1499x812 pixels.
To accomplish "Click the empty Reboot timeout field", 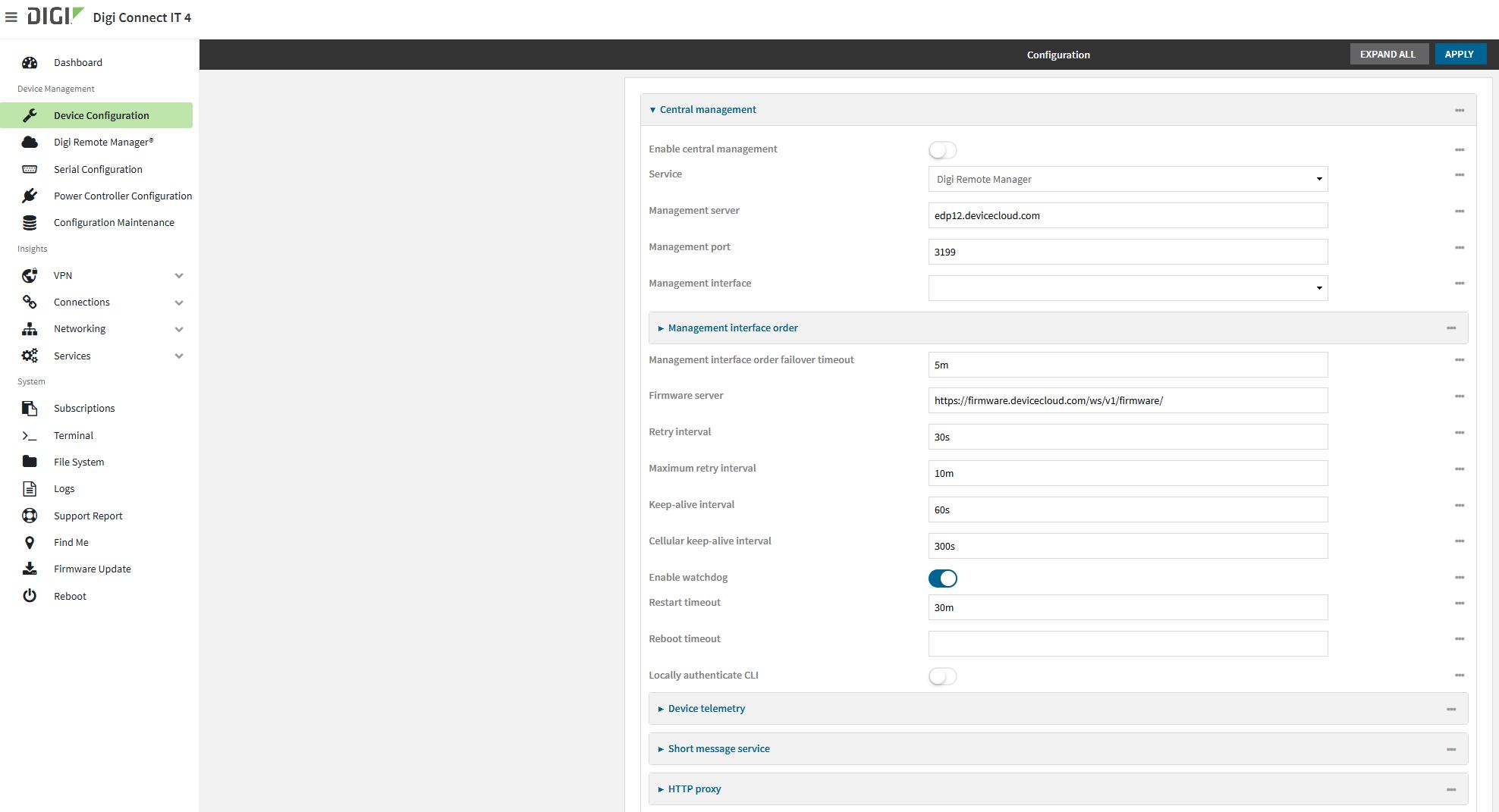I will [1128, 644].
